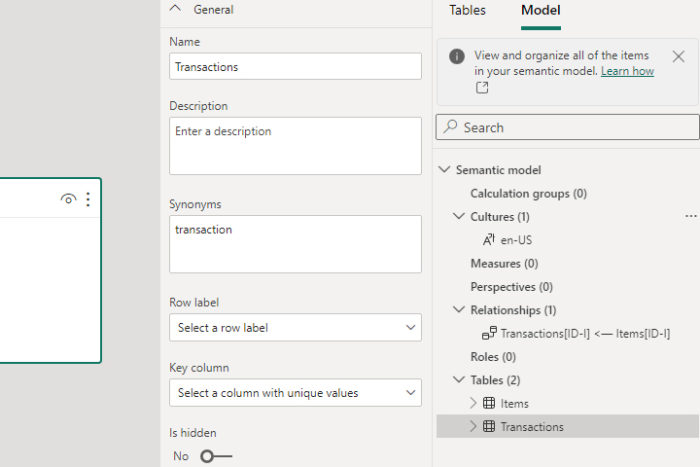Viewport: 700px width, 467px height.
Task: Click the Relationships (1) label
Action: click(513, 310)
